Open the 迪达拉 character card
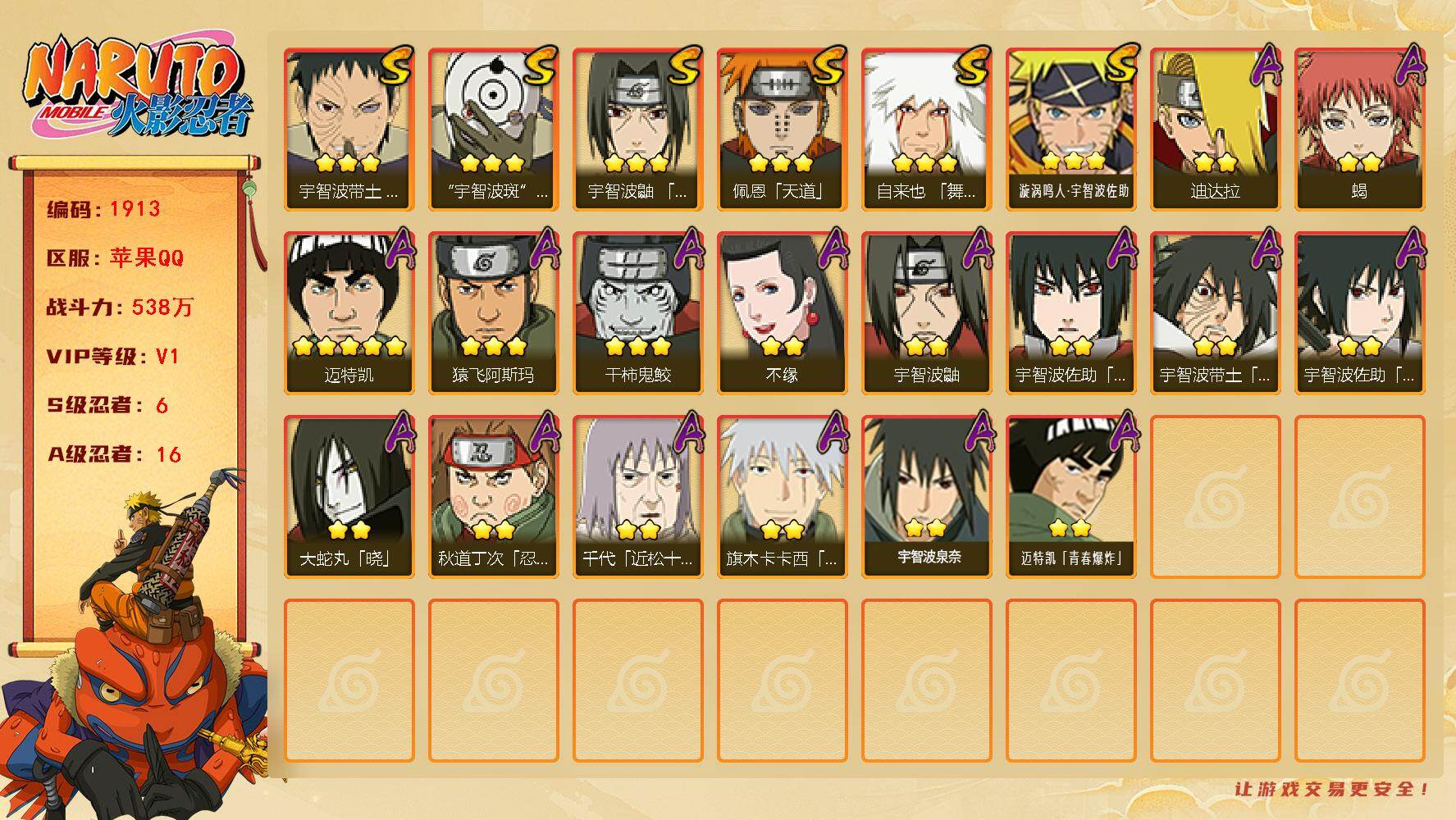 point(1215,129)
